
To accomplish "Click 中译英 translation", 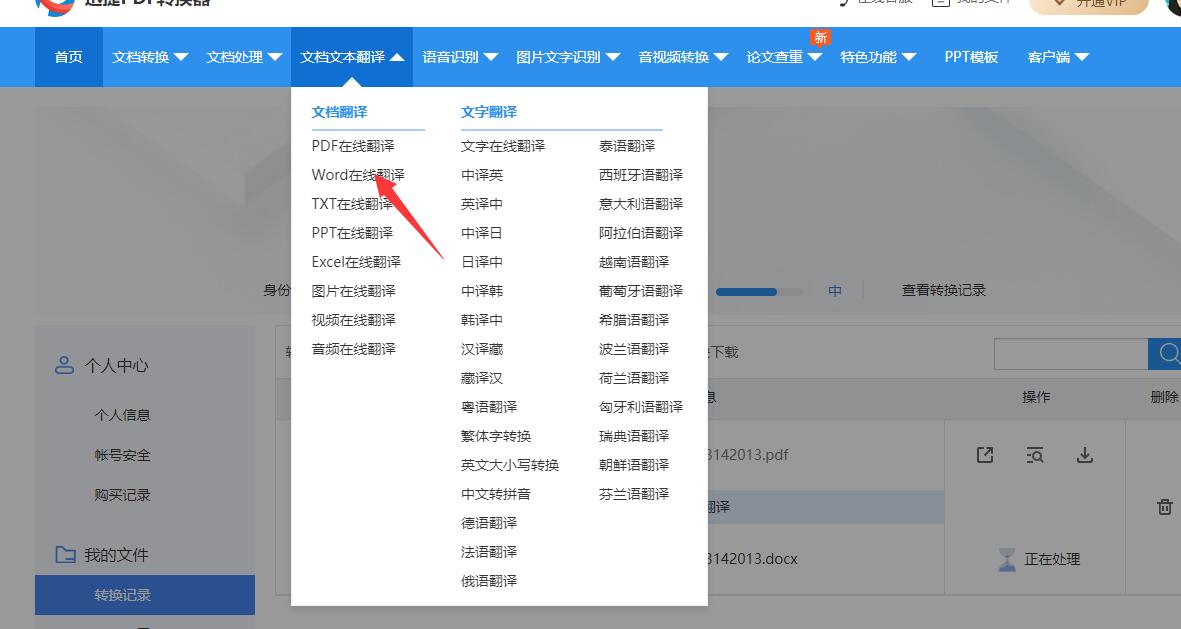I will (x=482, y=175).
